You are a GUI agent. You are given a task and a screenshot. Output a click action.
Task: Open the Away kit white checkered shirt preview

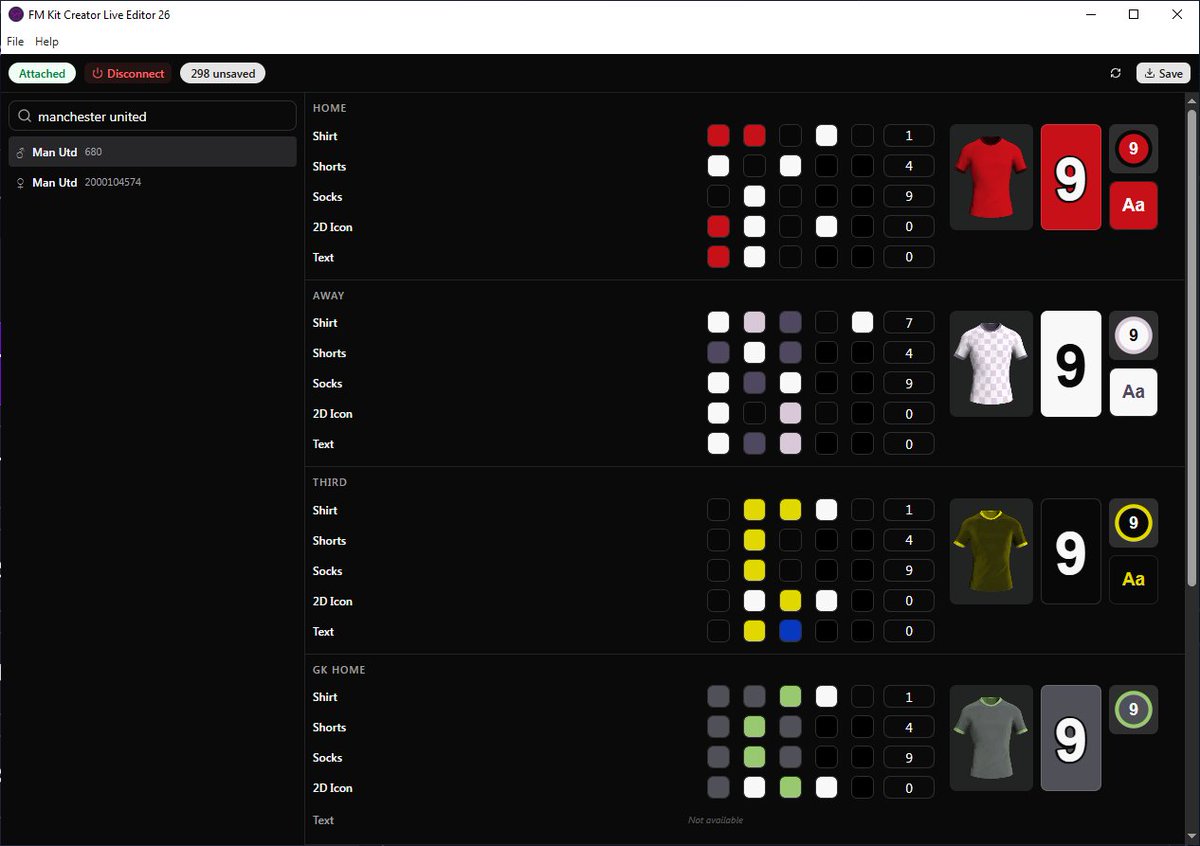pyautogui.click(x=991, y=364)
